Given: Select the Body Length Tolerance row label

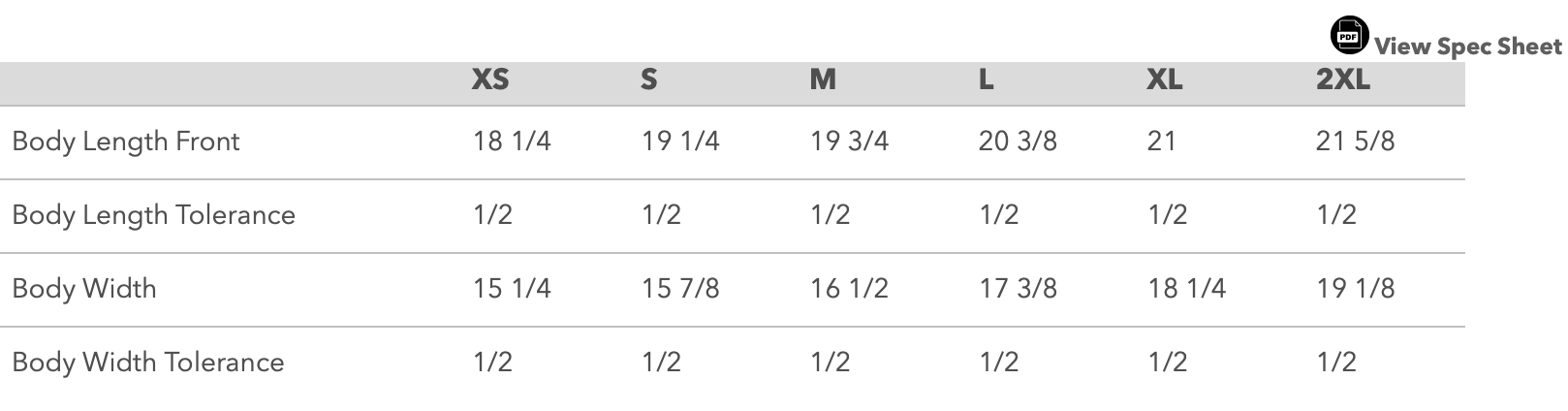Looking at the screenshot, I should (153, 214).
